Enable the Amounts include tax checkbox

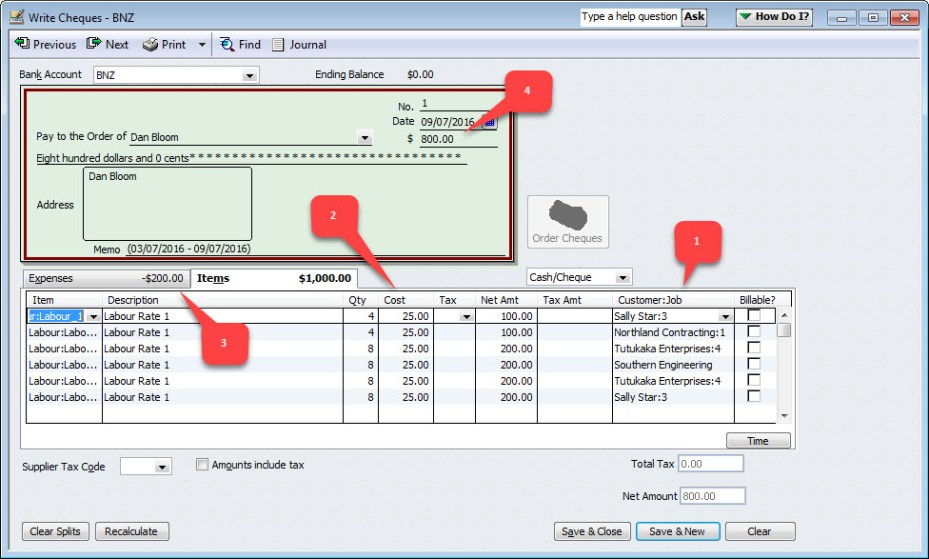coord(203,465)
